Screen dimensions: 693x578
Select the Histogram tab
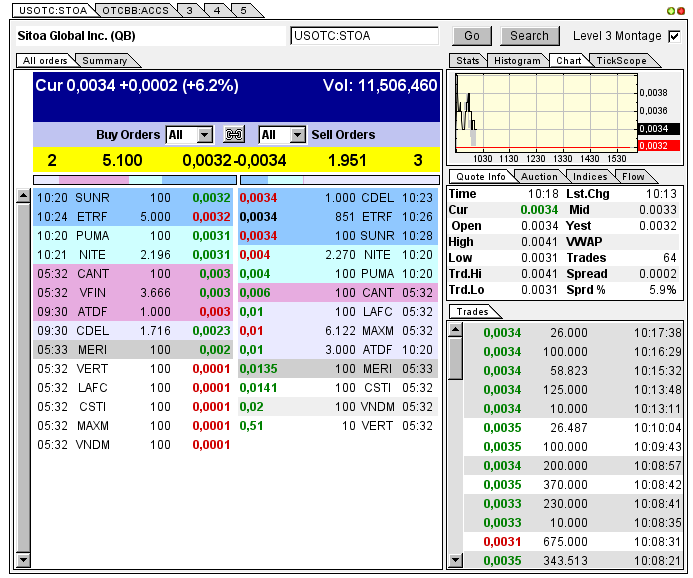[x=517, y=61]
